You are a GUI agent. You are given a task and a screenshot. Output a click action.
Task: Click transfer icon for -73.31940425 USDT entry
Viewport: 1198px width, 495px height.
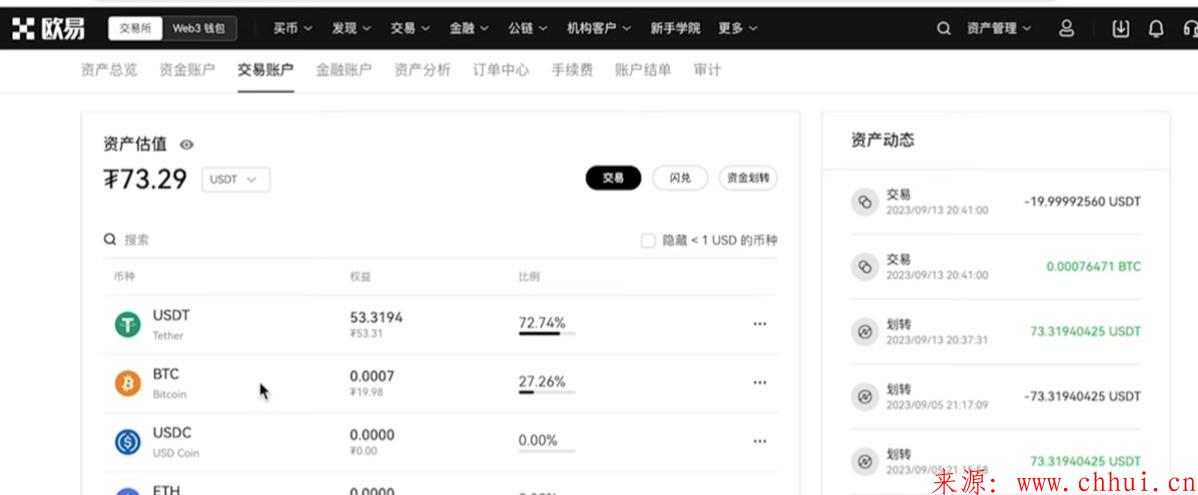pos(865,396)
